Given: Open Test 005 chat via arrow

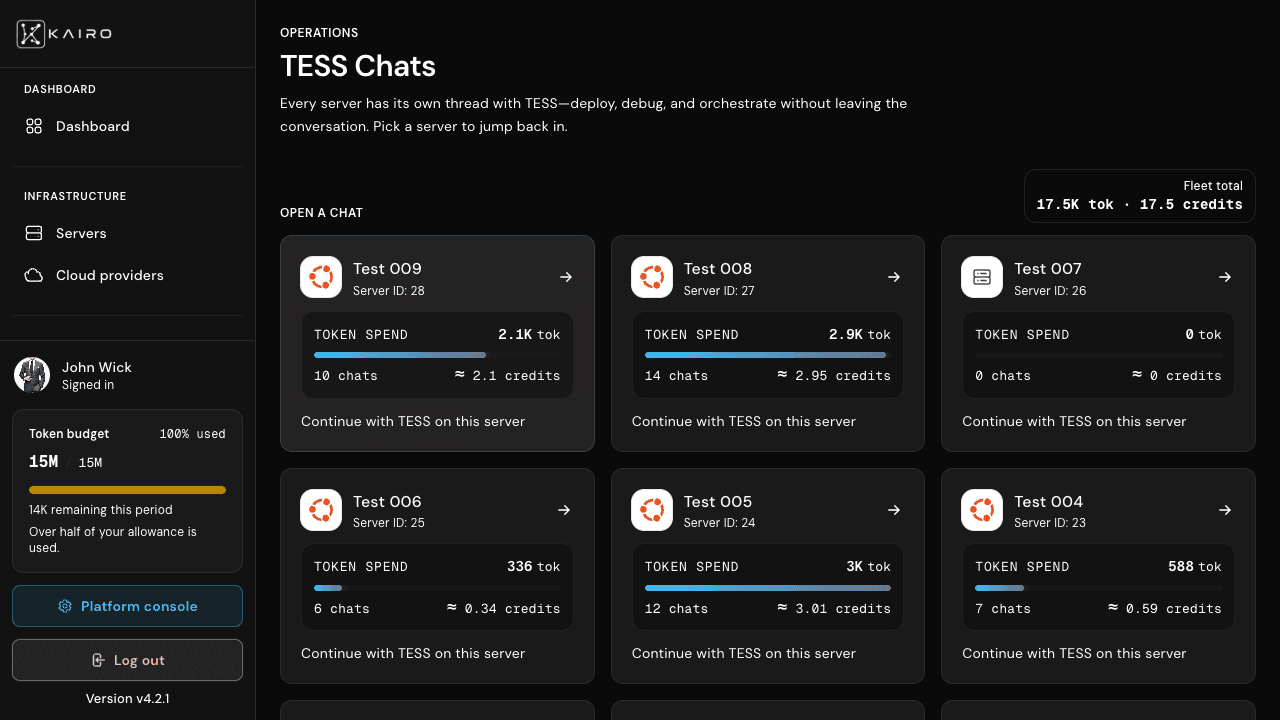Looking at the screenshot, I should pyautogui.click(x=894, y=510).
